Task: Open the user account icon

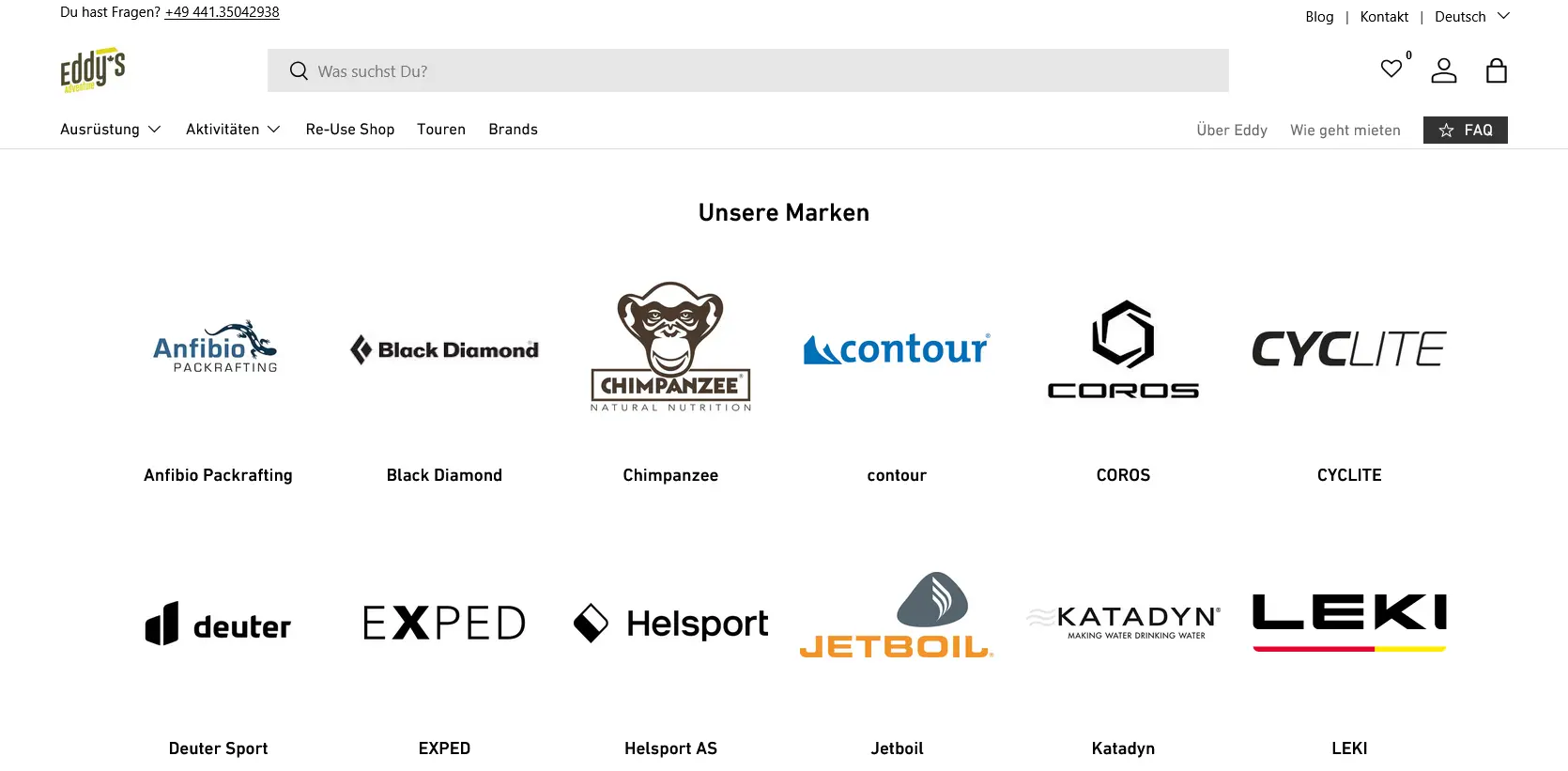Action: (1443, 70)
